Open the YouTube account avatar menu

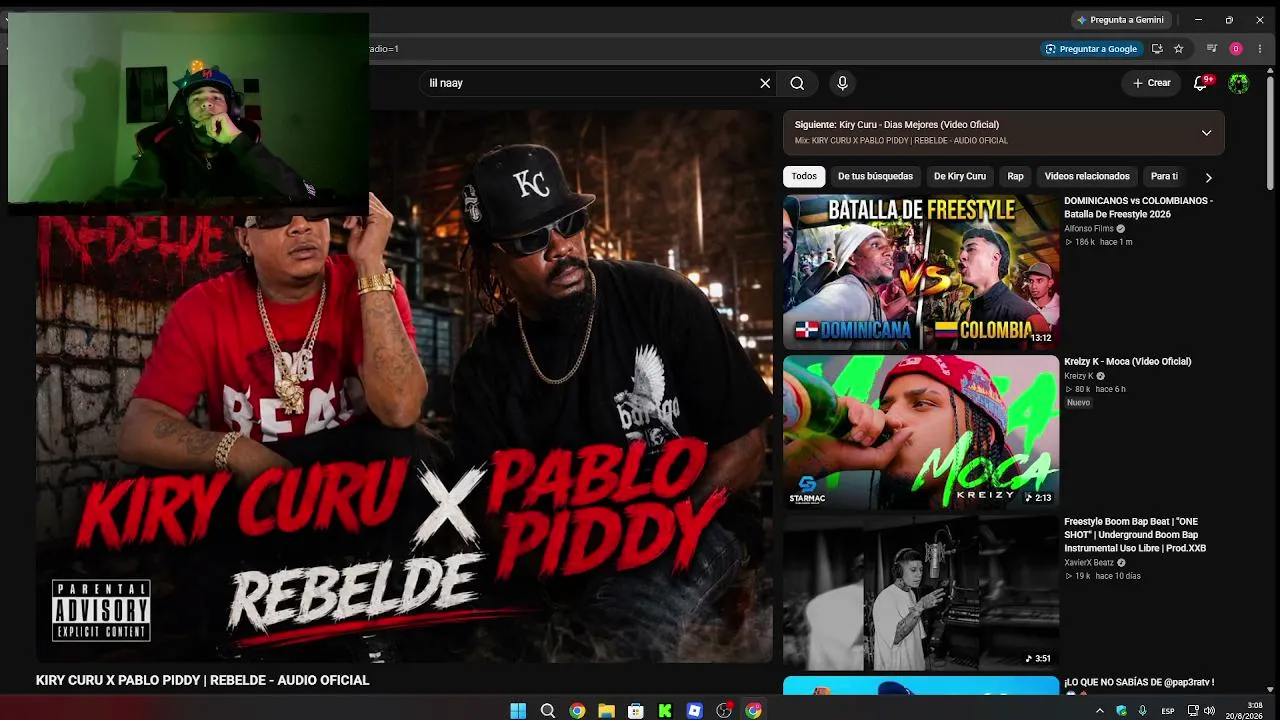pos(1238,83)
